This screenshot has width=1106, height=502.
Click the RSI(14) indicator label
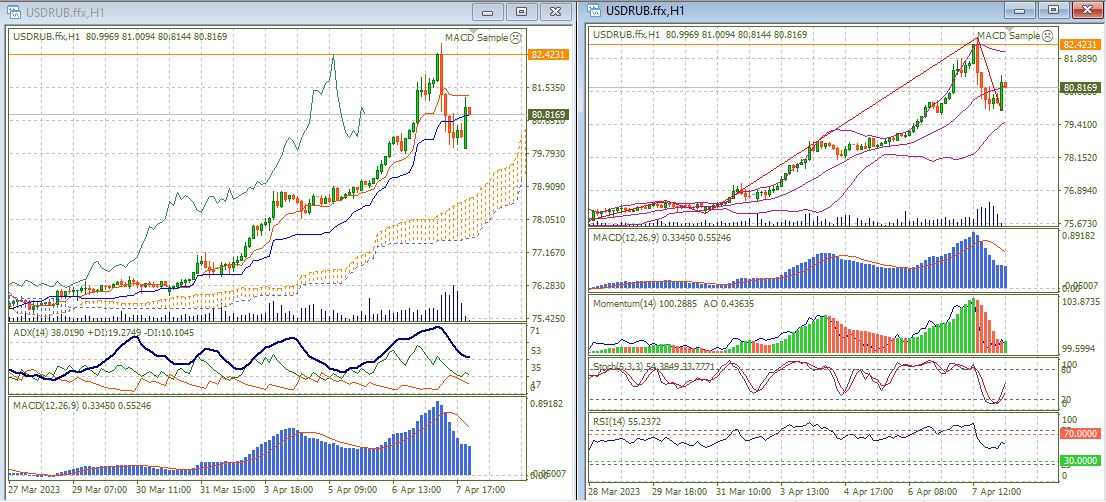pos(612,421)
